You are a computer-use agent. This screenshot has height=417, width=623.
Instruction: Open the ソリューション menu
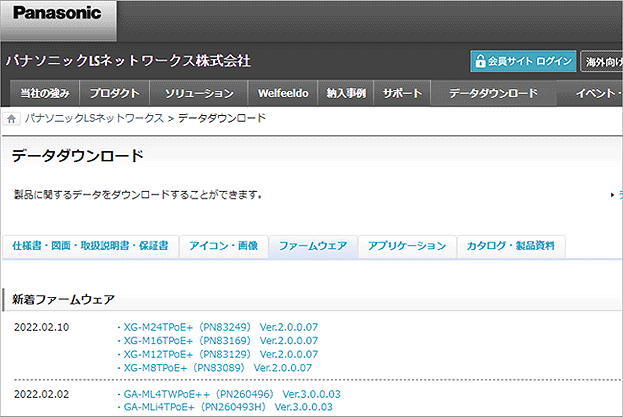pyautogui.click(x=199, y=93)
